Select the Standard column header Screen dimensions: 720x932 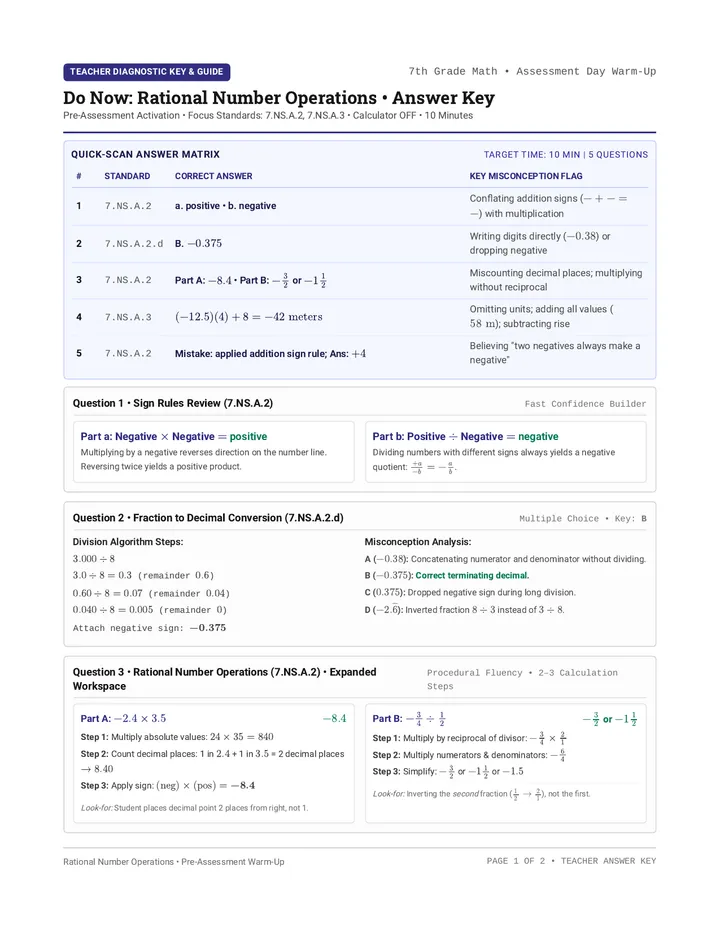(x=127, y=176)
